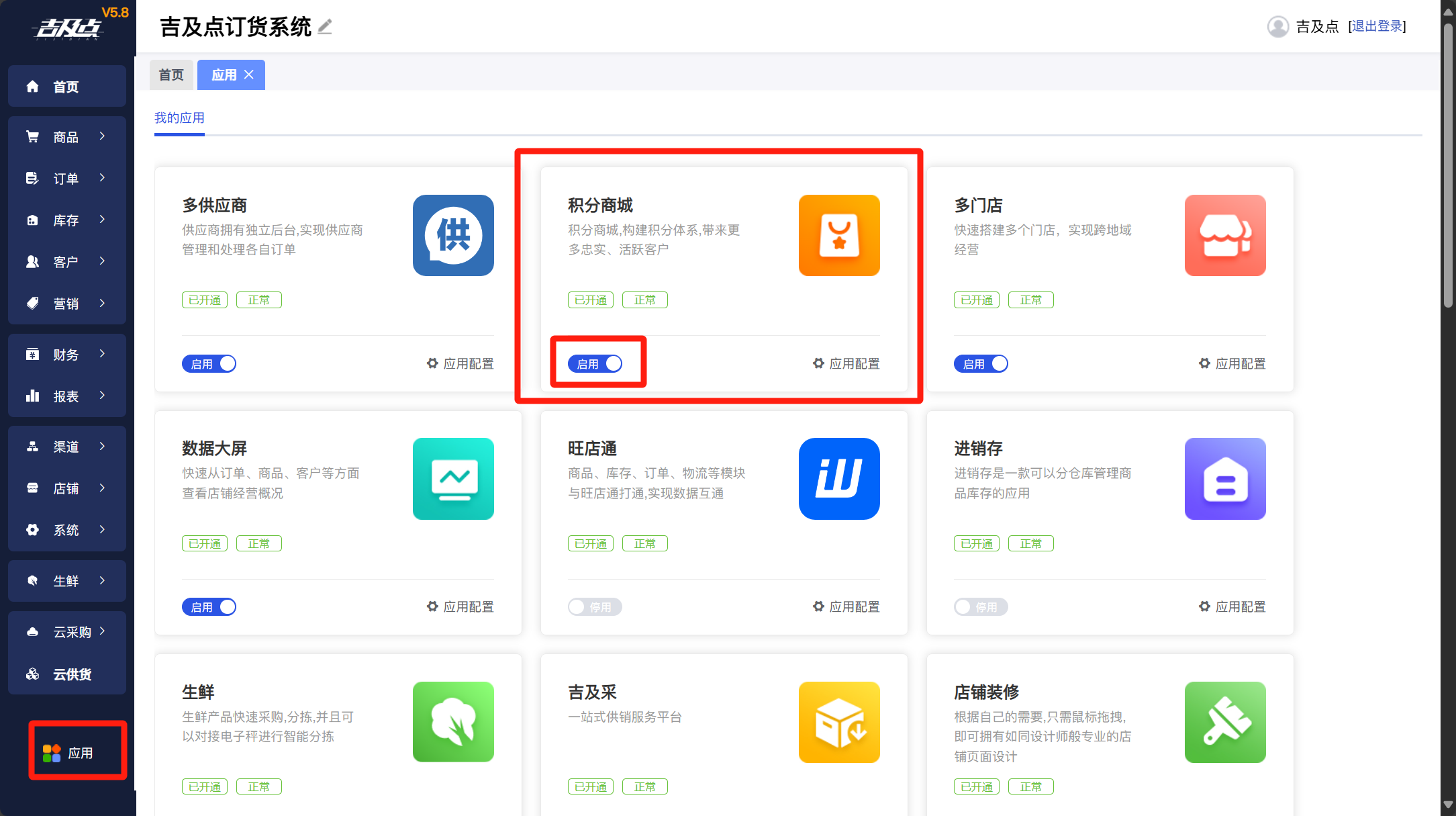
Task: Toggle the 数据大屏 启用 switch off
Action: (209, 607)
